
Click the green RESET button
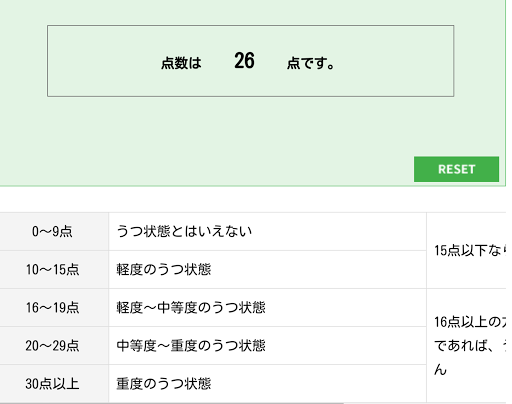456,169
